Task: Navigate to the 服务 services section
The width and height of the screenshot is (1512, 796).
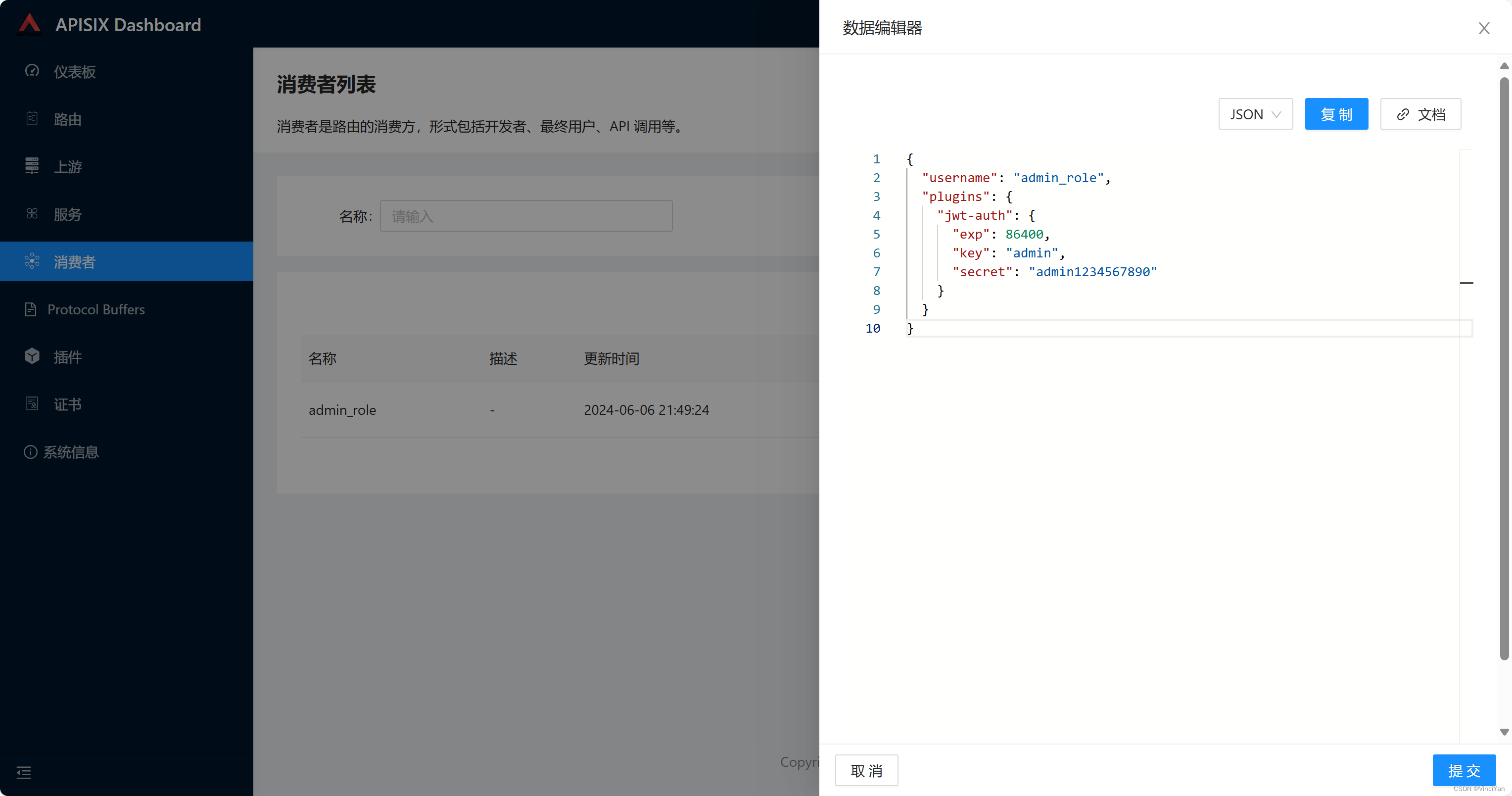Action: [x=67, y=214]
